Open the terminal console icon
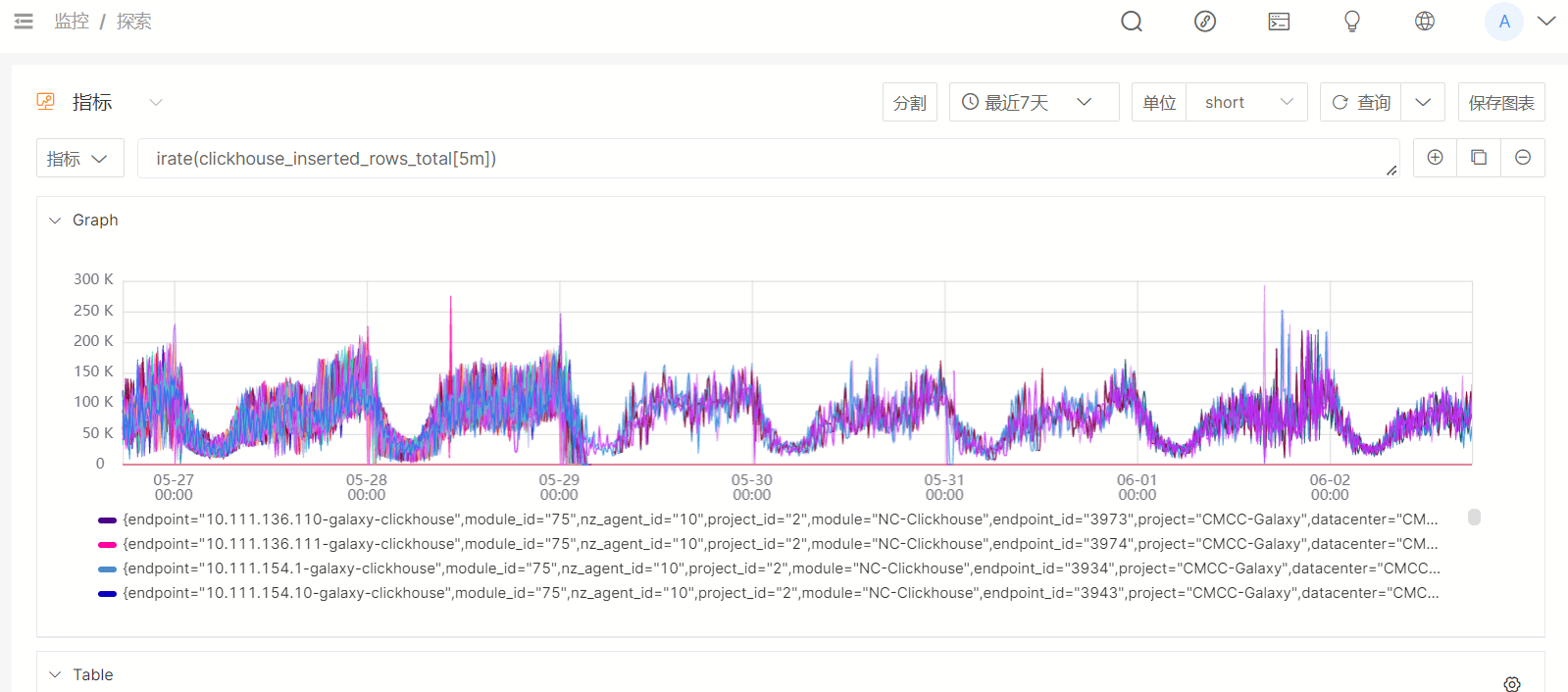1568x692 pixels. coord(1279,22)
